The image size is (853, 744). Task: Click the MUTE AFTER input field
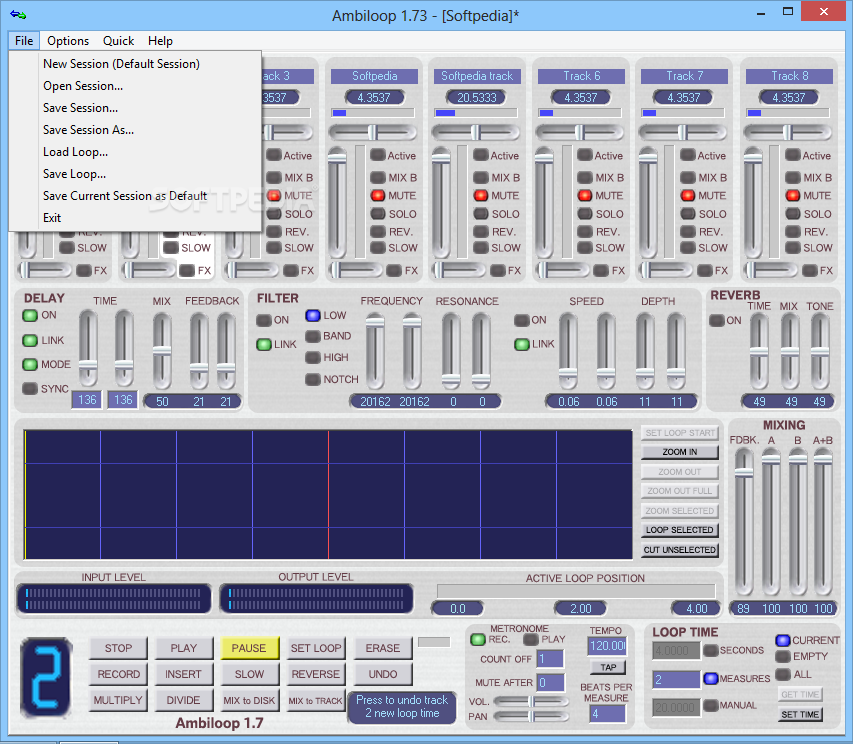pyautogui.click(x=551, y=683)
